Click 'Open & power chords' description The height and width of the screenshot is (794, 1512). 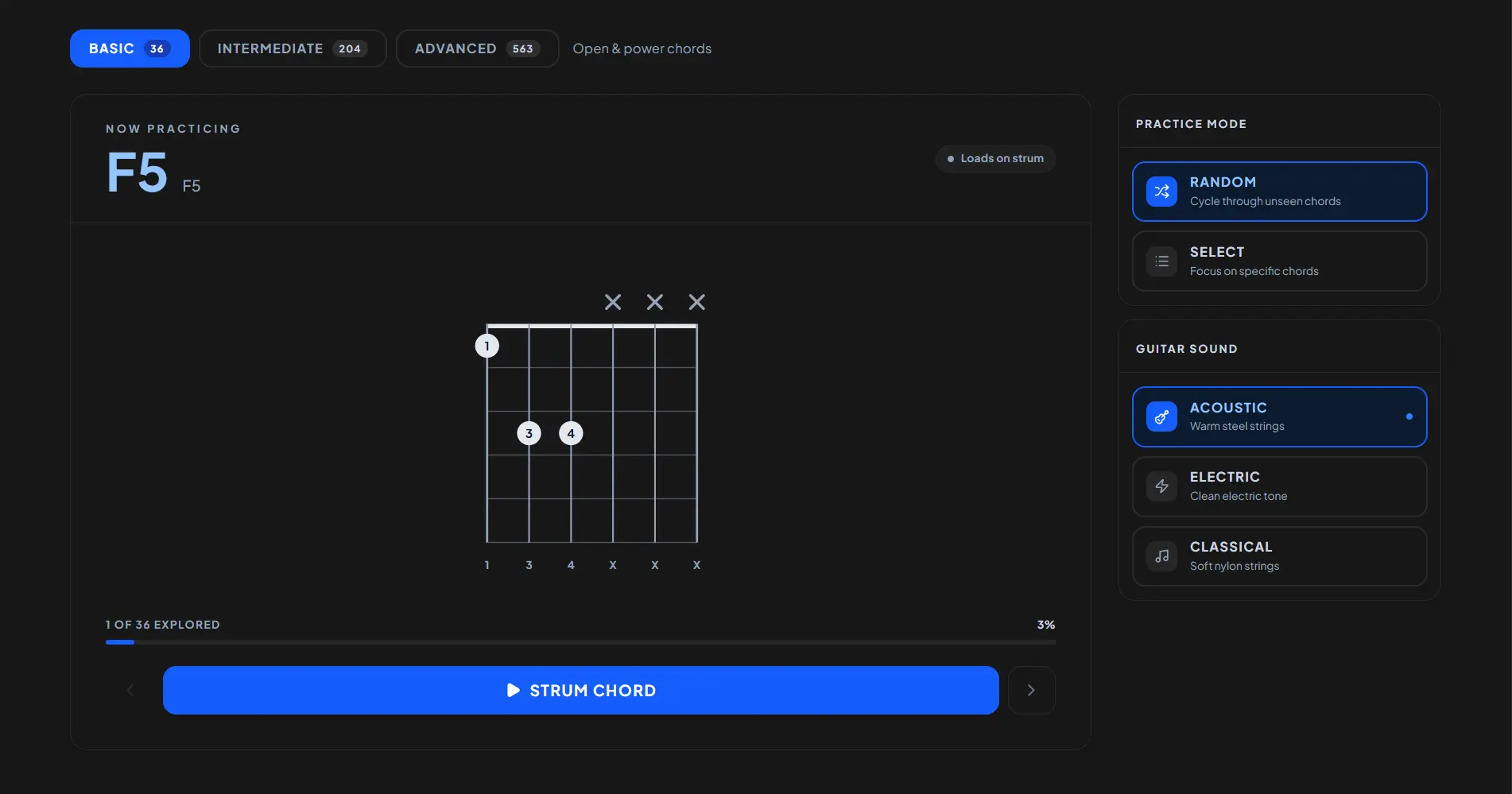click(x=642, y=48)
